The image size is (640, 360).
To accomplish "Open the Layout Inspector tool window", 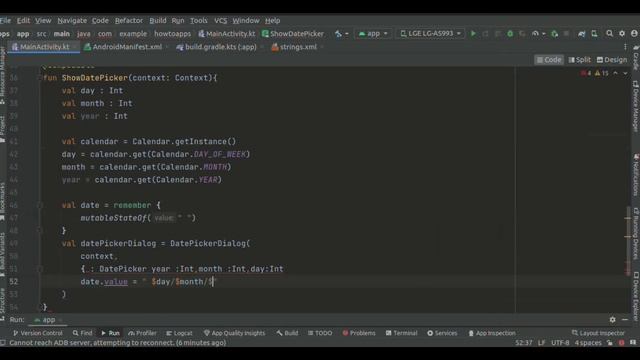I will tap(599, 333).
